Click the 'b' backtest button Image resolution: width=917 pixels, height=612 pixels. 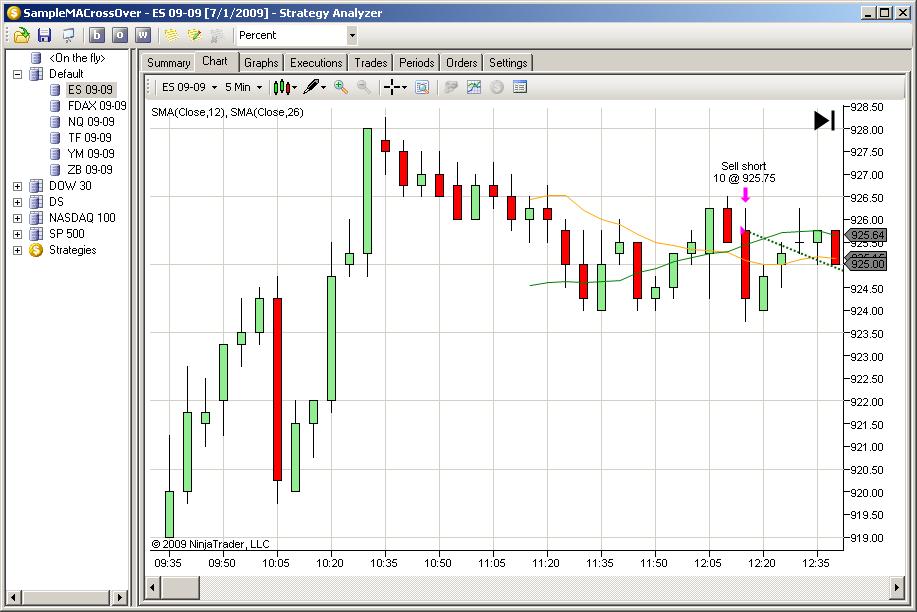97,36
